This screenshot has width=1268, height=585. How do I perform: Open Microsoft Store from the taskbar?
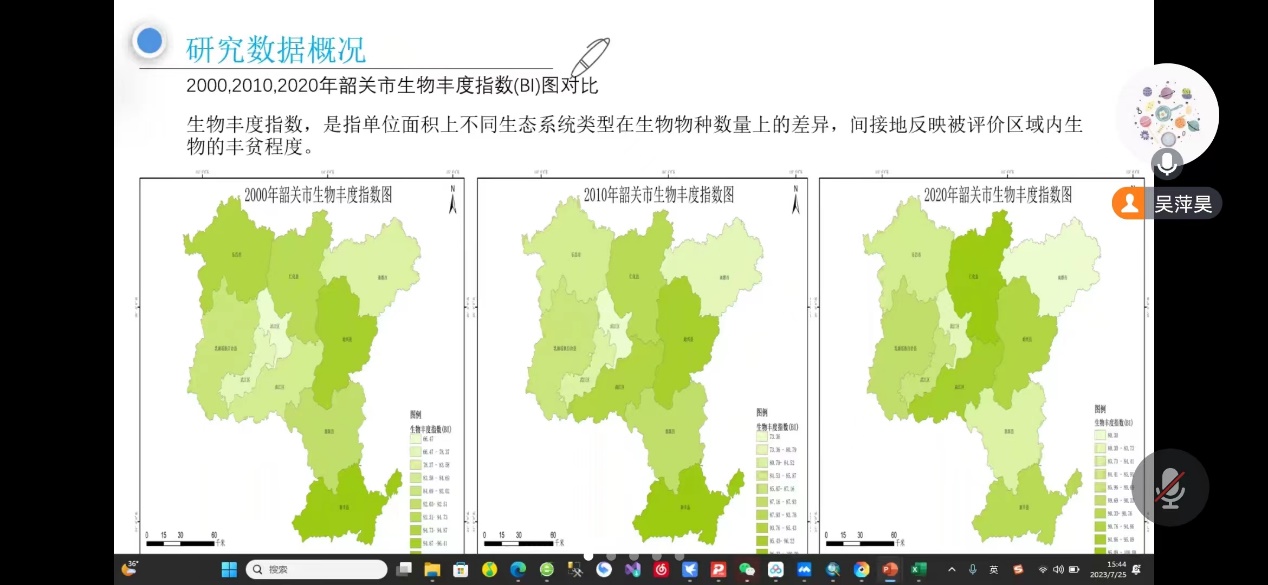(461, 569)
